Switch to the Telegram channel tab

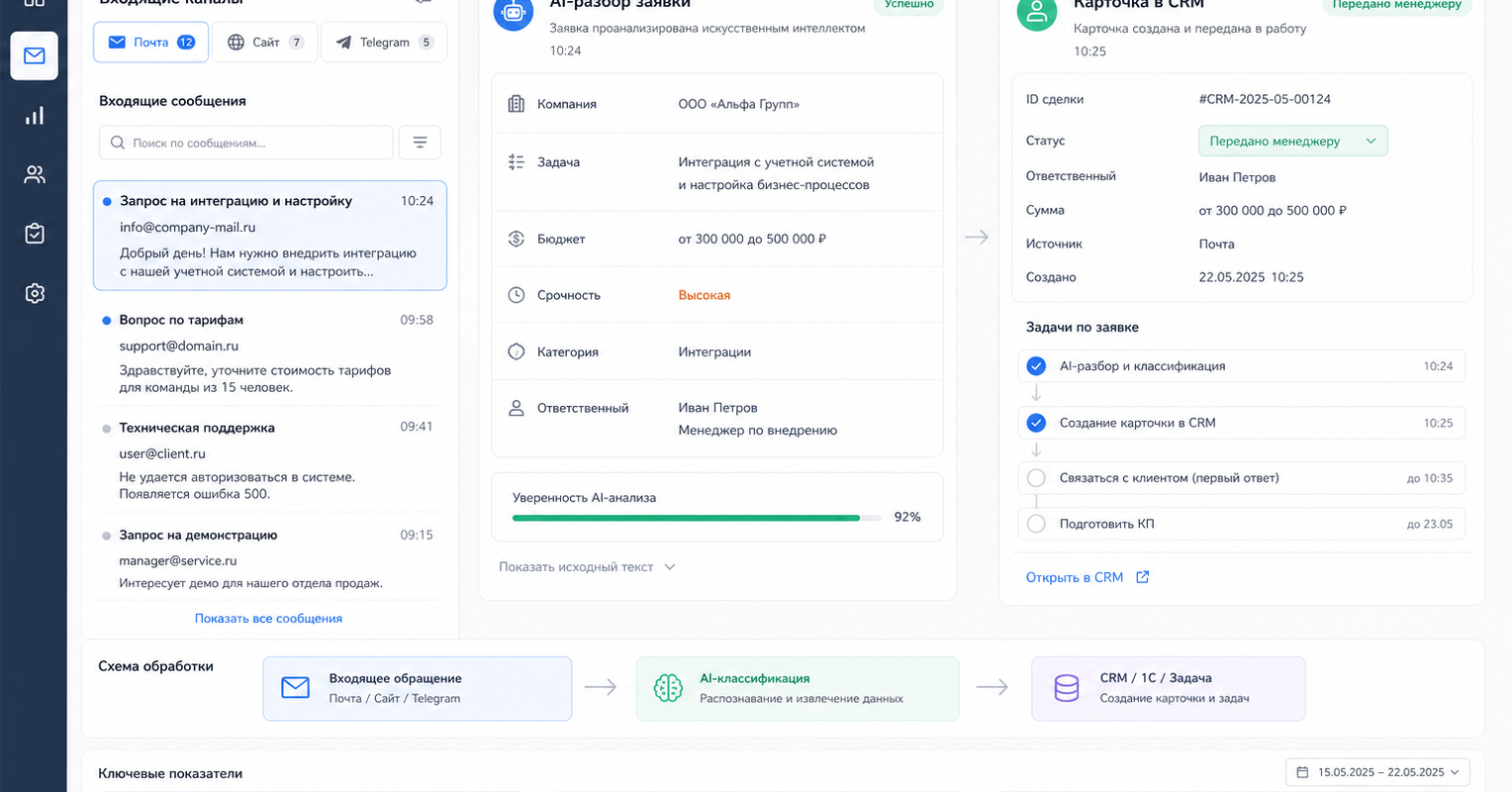[x=384, y=43]
